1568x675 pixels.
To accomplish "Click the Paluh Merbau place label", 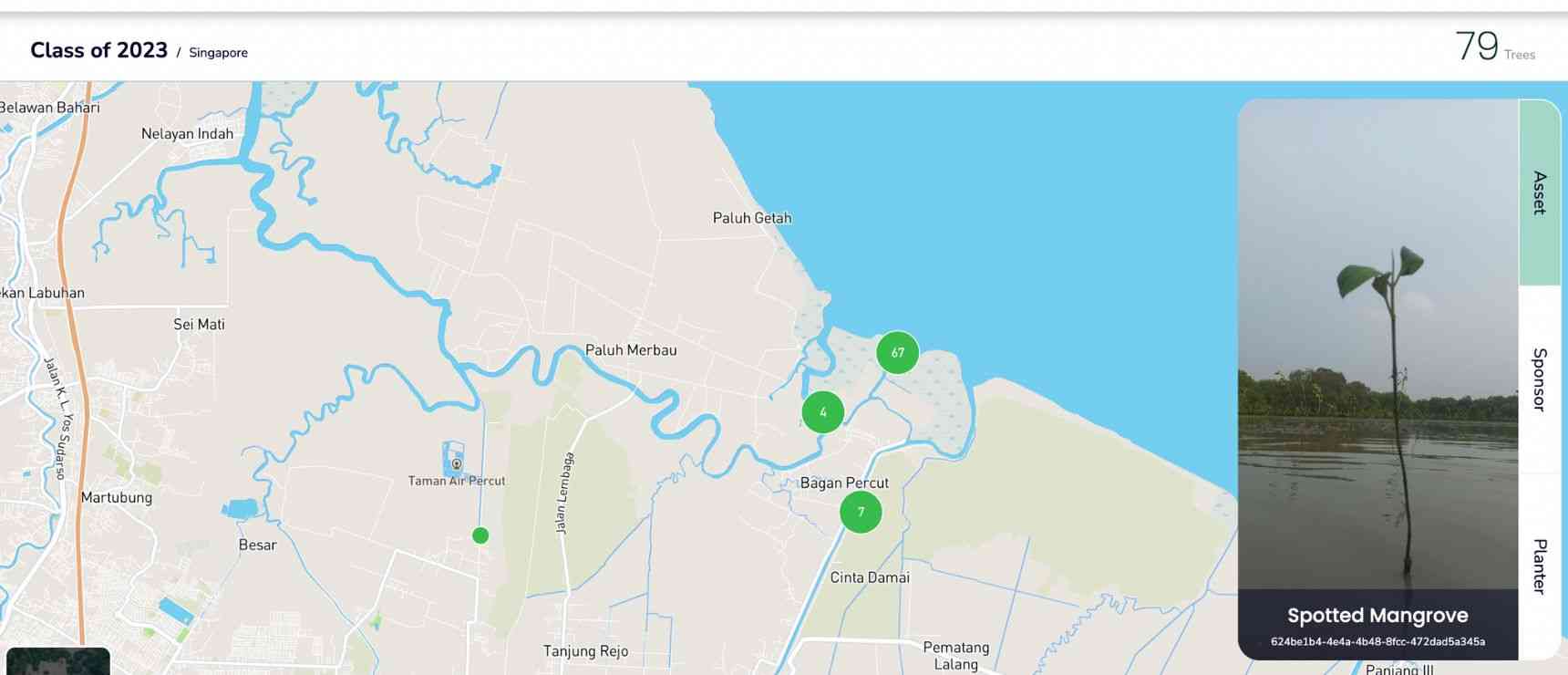I will (x=631, y=350).
